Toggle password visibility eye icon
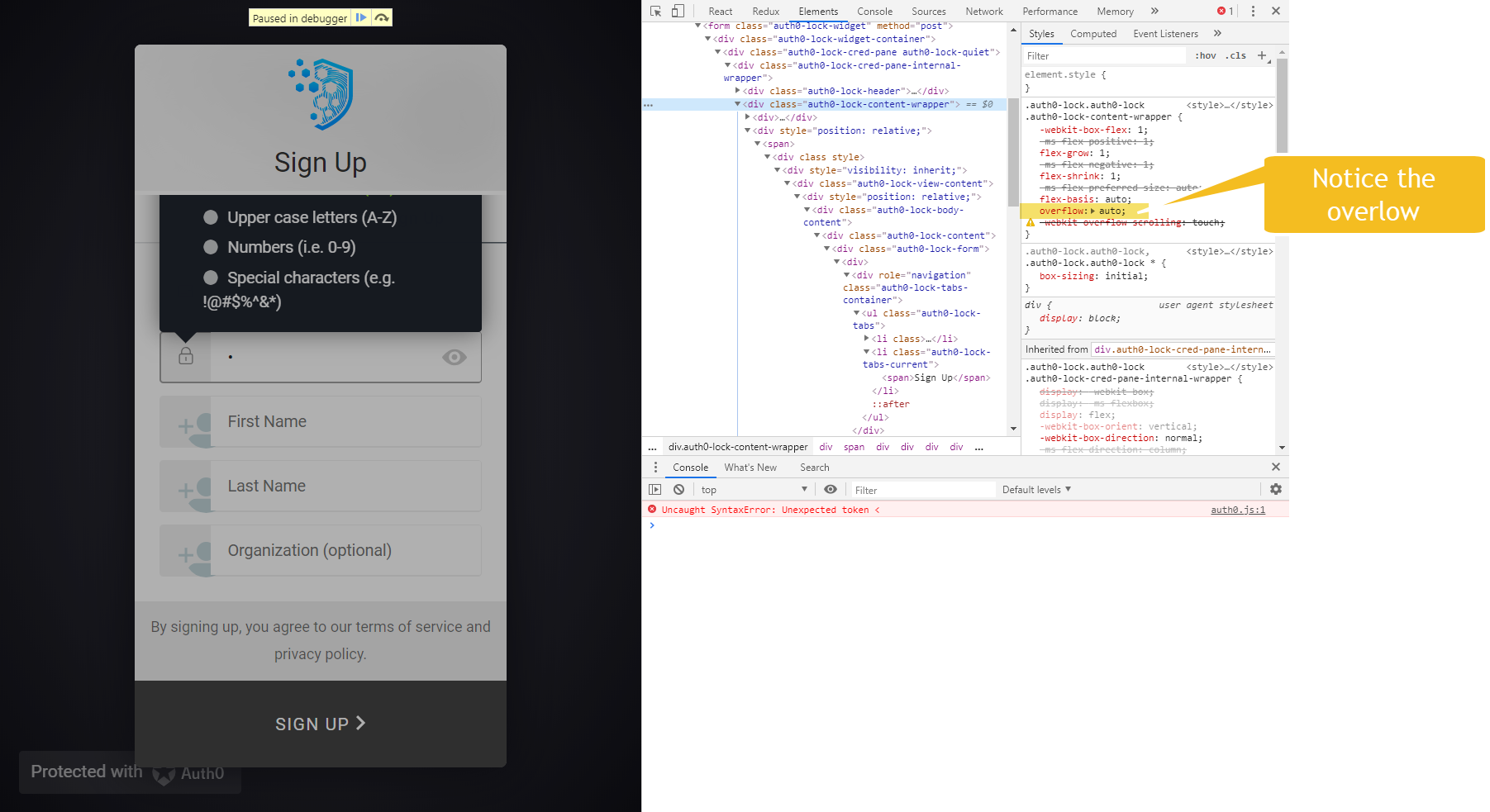Image resolution: width=1490 pixels, height=812 pixels. (455, 357)
